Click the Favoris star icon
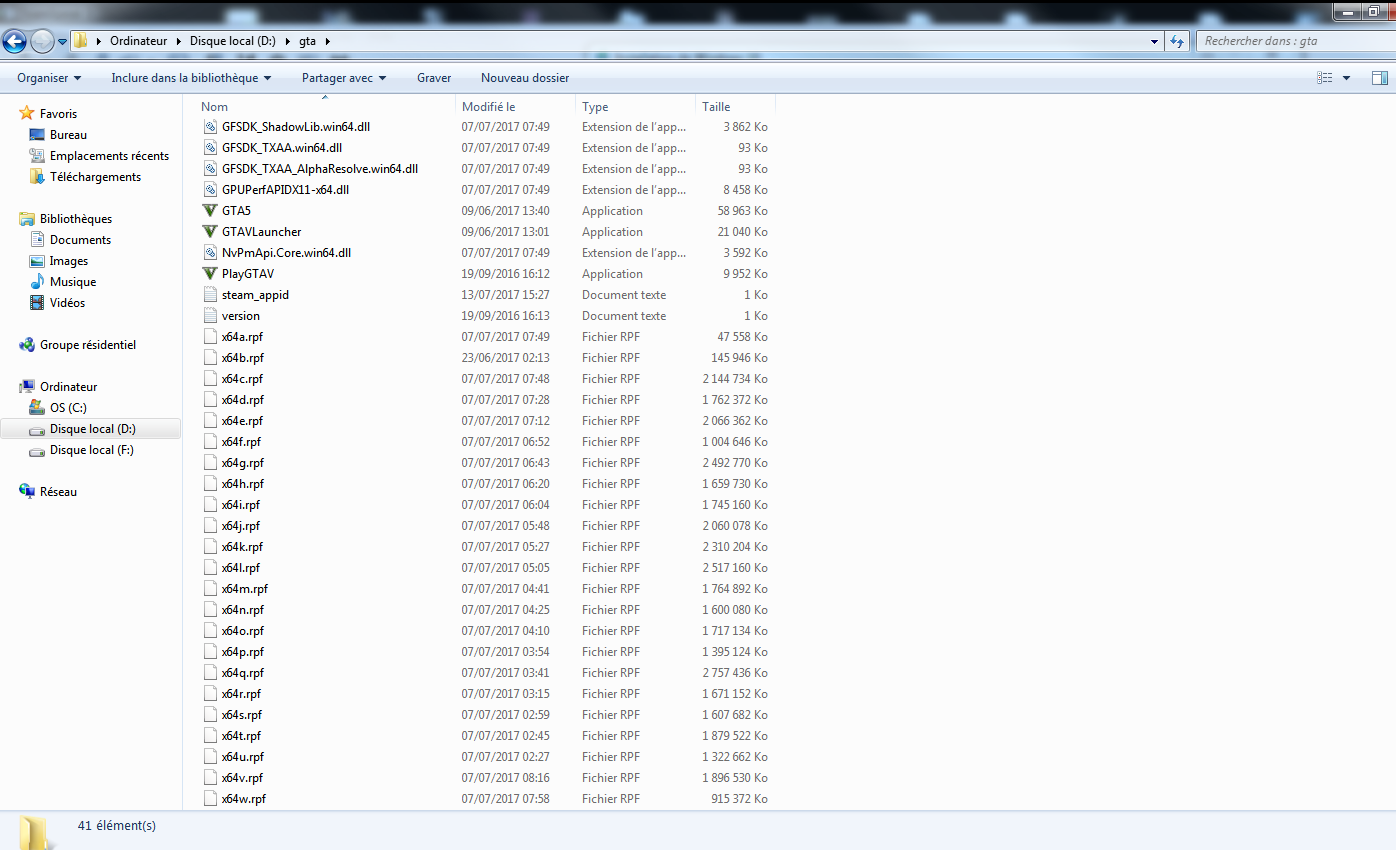 click(27, 114)
